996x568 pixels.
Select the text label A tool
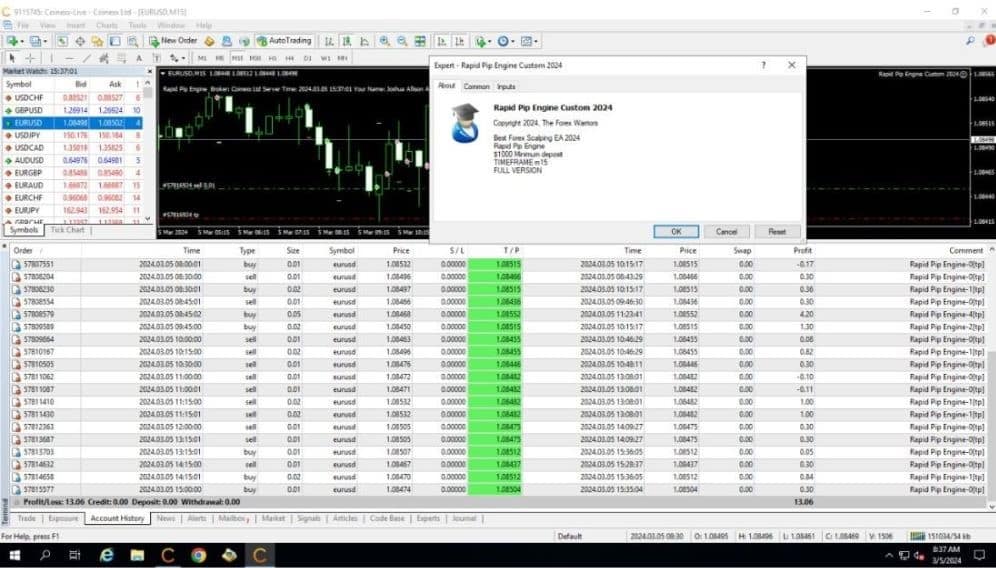(138, 58)
